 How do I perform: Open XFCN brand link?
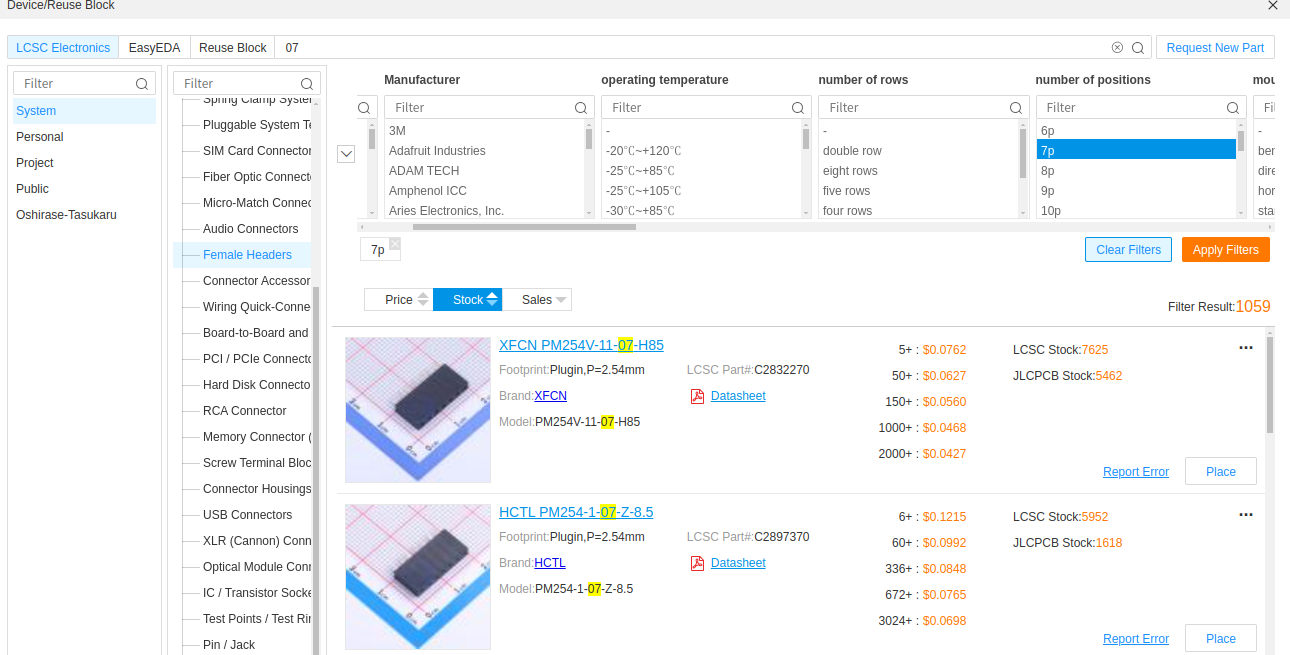pos(550,396)
